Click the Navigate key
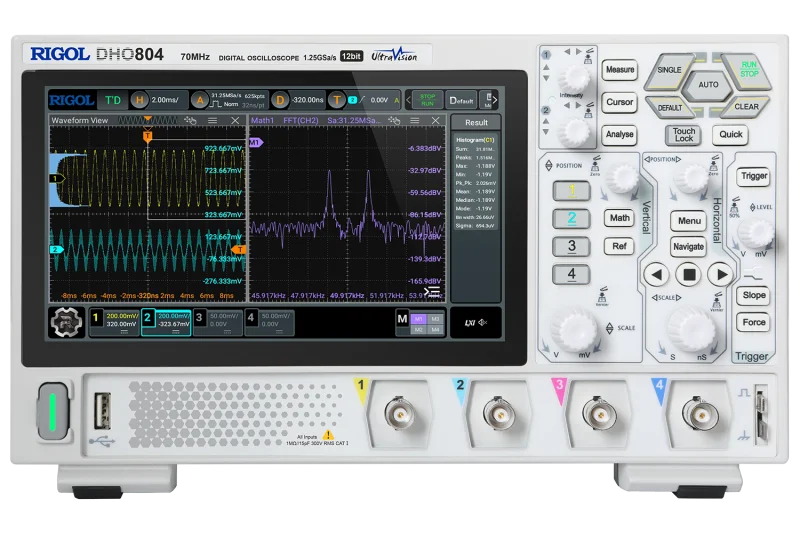 click(688, 247)
